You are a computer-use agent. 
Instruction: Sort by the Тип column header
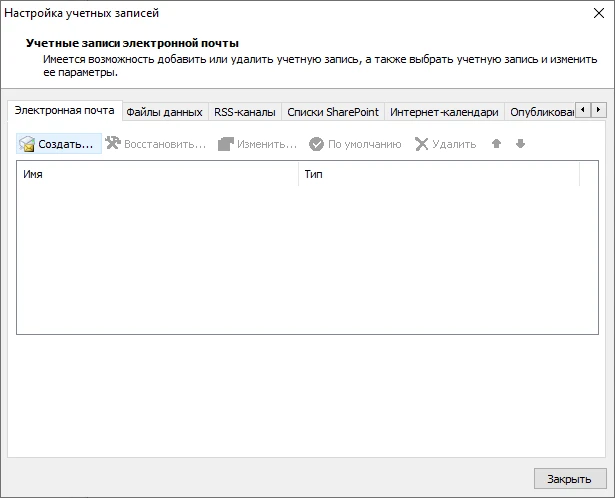pyautogui.click(x=438, y=174)
